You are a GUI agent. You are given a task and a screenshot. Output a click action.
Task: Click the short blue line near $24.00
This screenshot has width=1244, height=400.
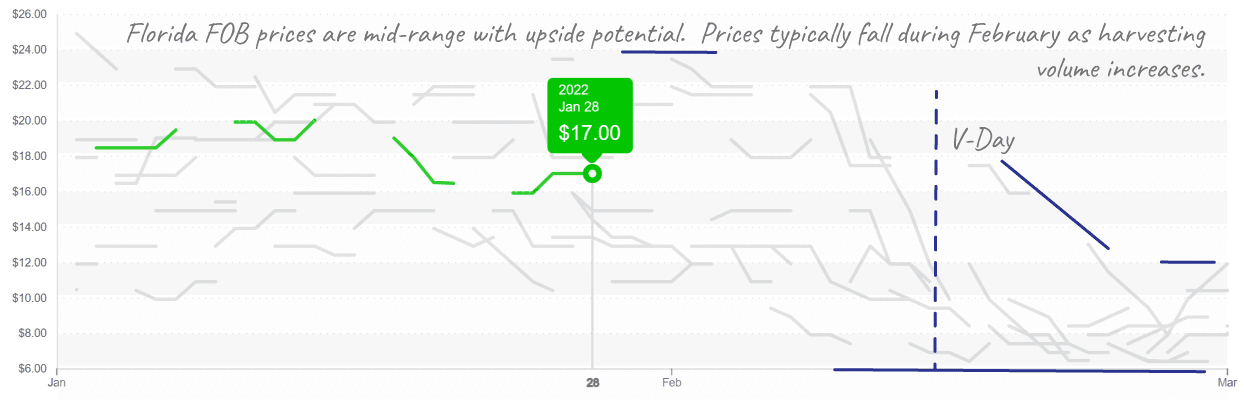[x=669, y=51]
